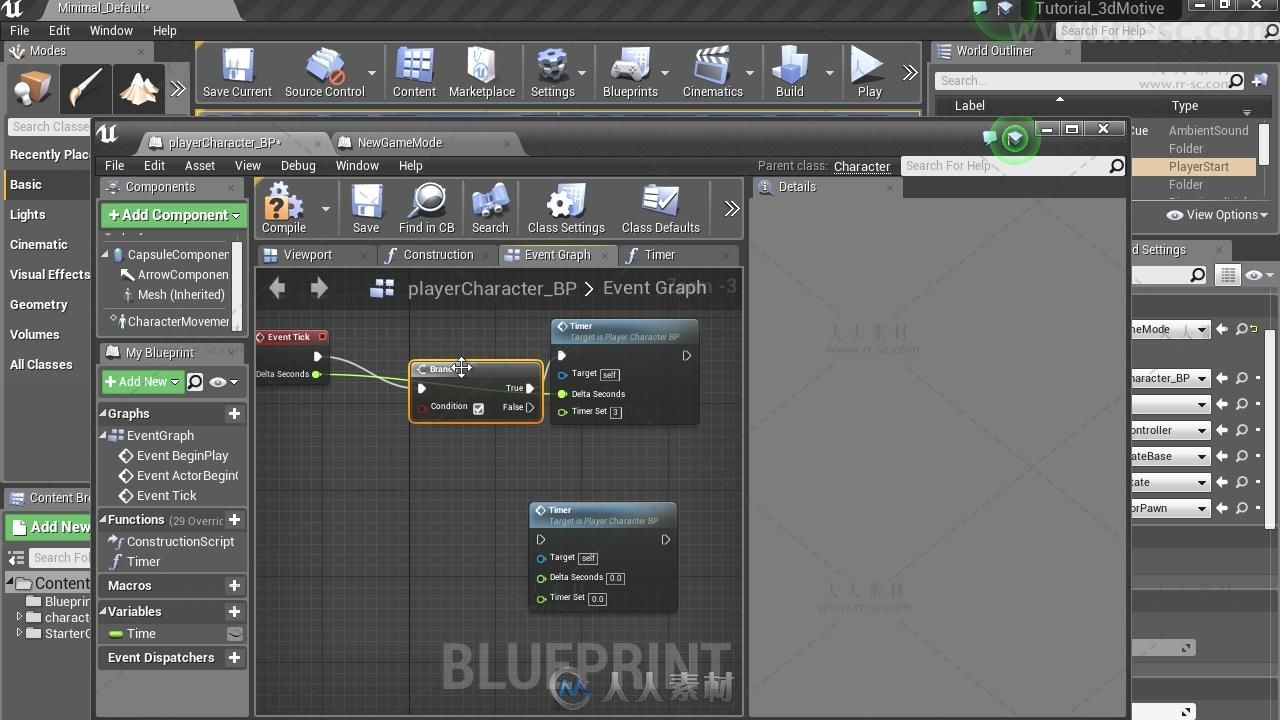Open Marketplace icon
Image resolution: width=1280 pixels, height=720 pixels.
point(482,73)
